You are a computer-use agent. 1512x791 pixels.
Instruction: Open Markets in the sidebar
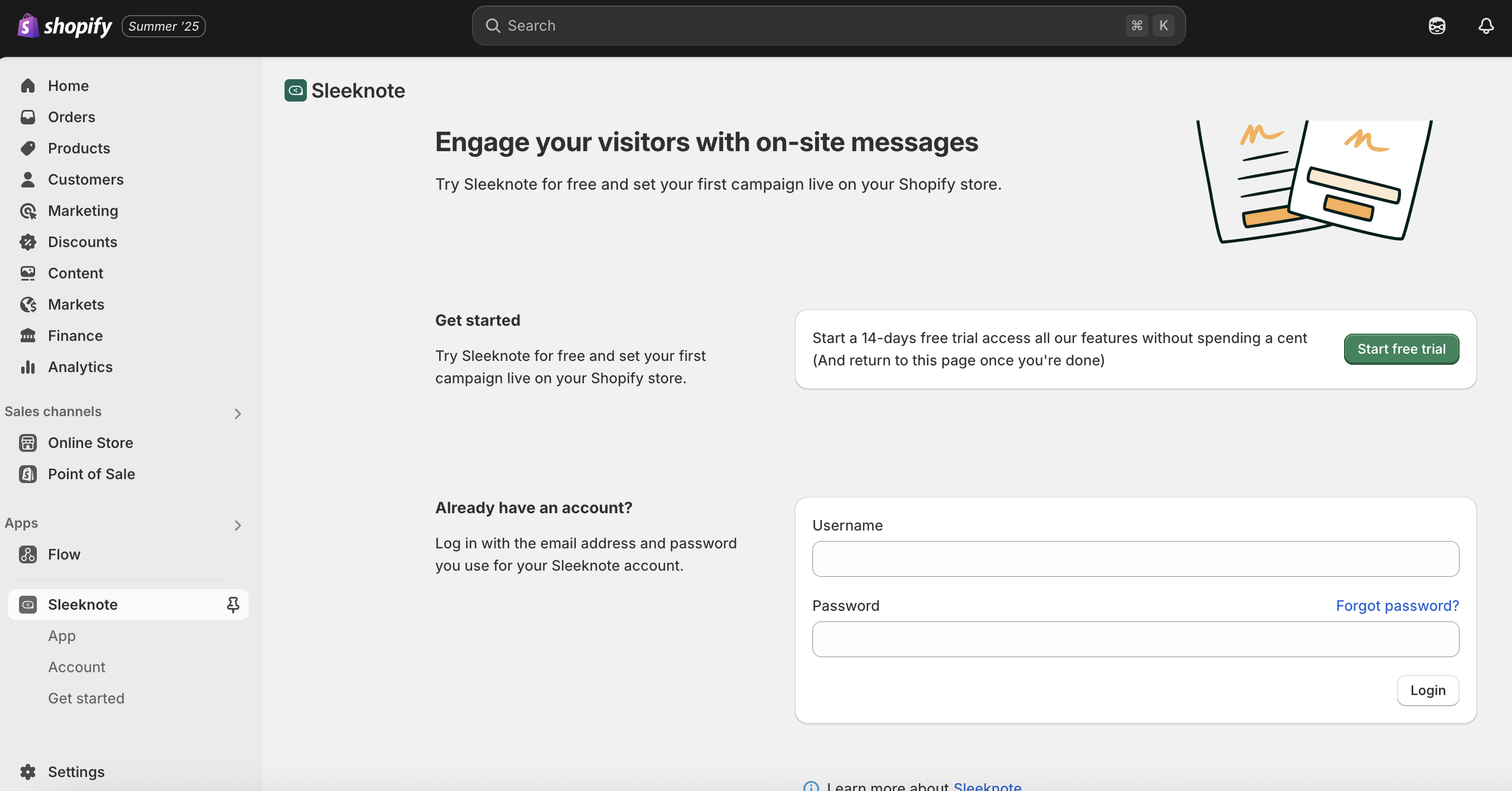click(x=76, y=304)
